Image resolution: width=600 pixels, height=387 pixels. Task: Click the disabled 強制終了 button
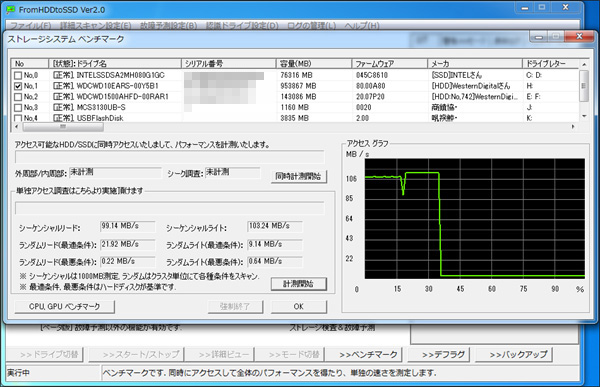click(x=235, y=307)
